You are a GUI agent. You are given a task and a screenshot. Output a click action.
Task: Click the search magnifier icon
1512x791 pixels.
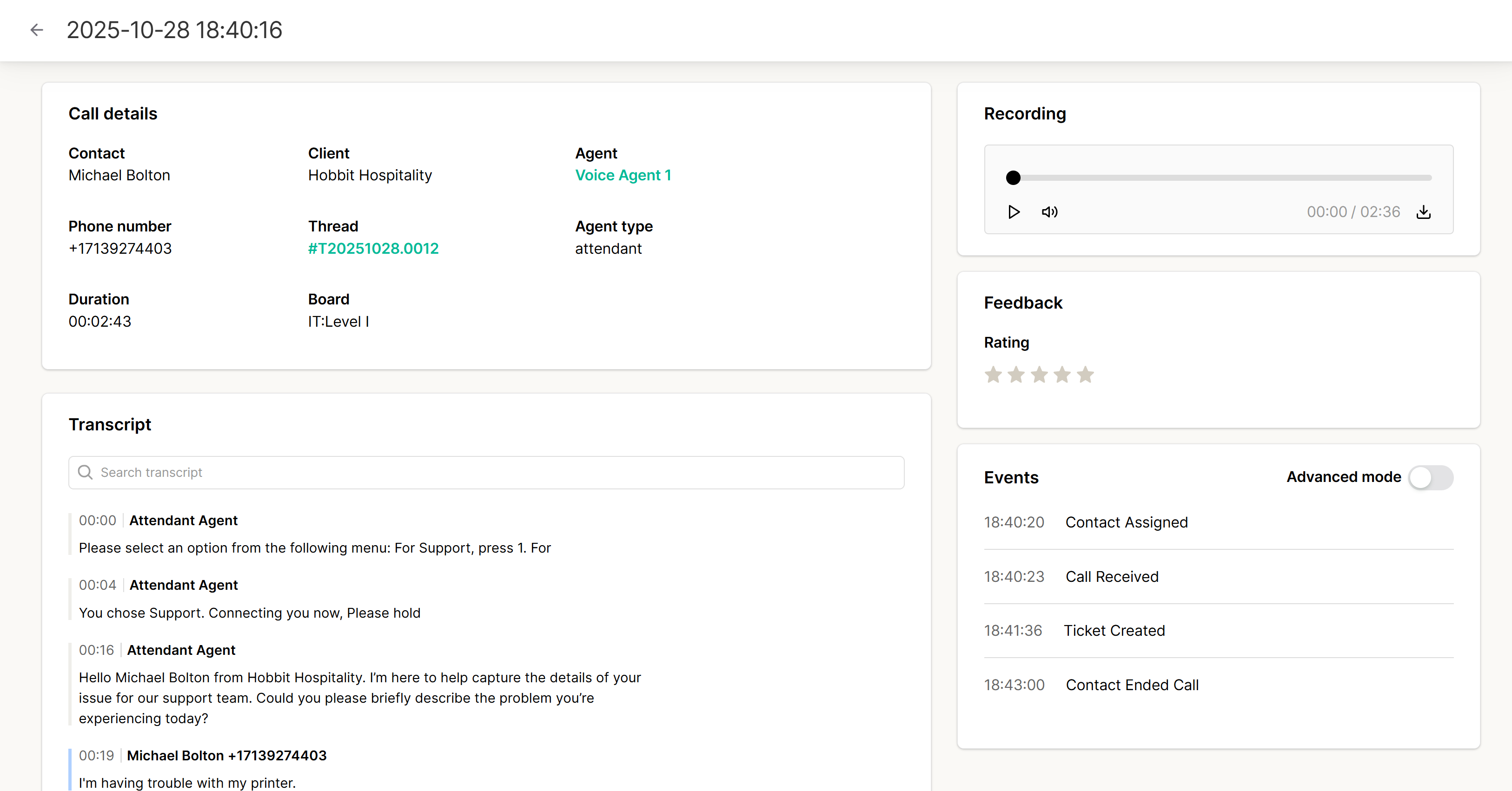tap(86, 472)
